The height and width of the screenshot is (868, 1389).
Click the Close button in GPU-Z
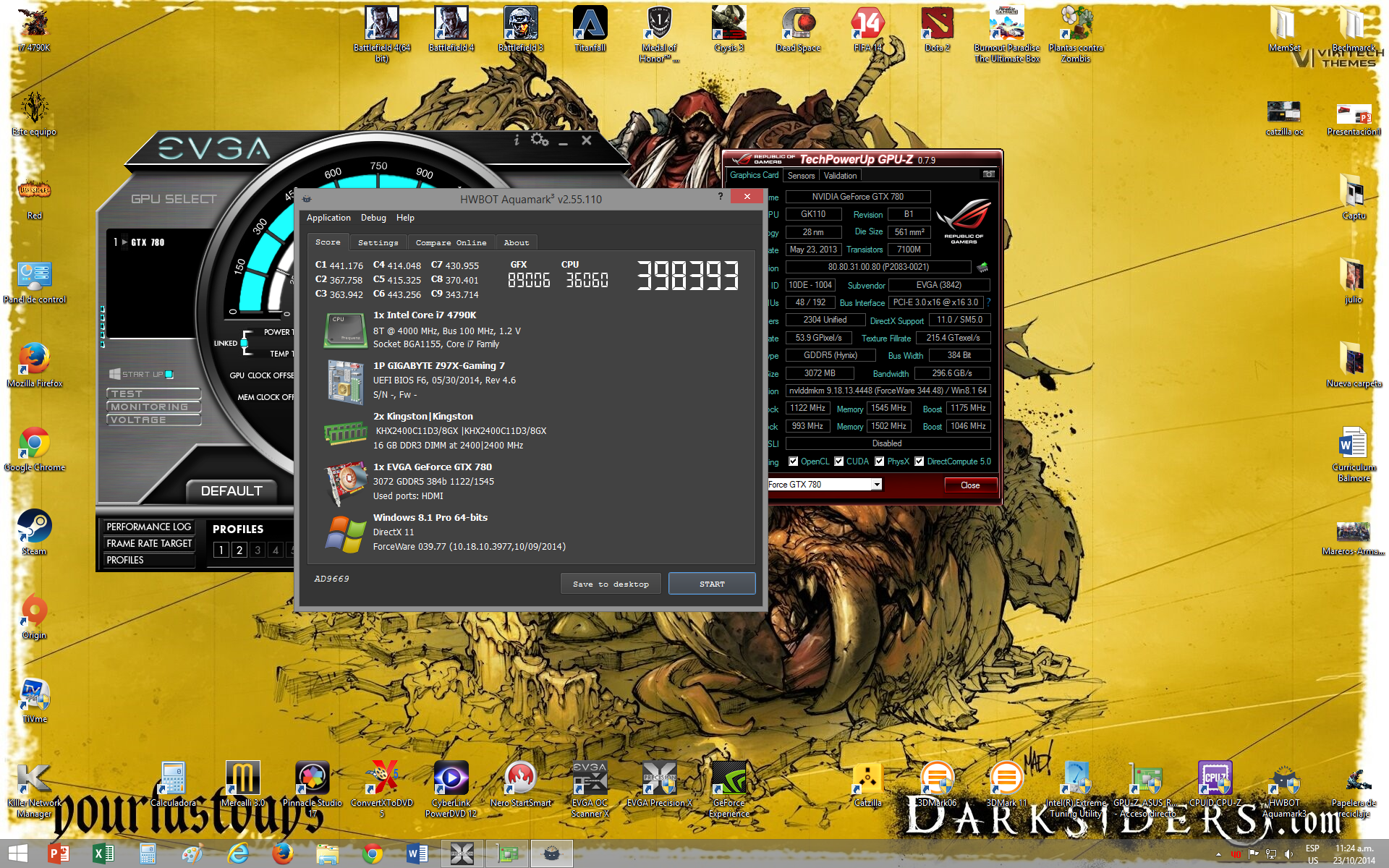970,485
